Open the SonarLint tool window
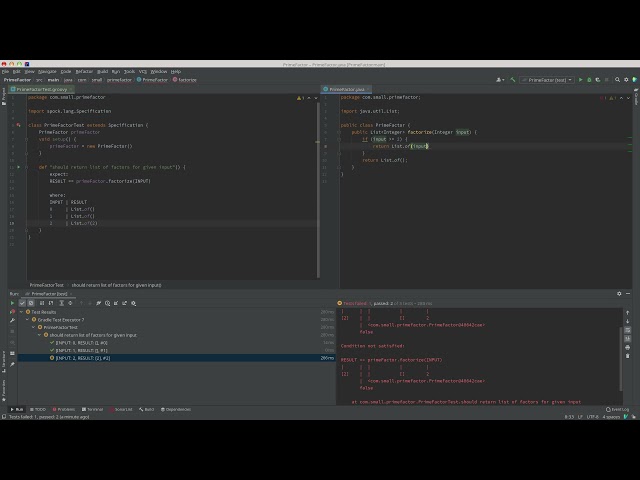 click(x=121, y=409)
